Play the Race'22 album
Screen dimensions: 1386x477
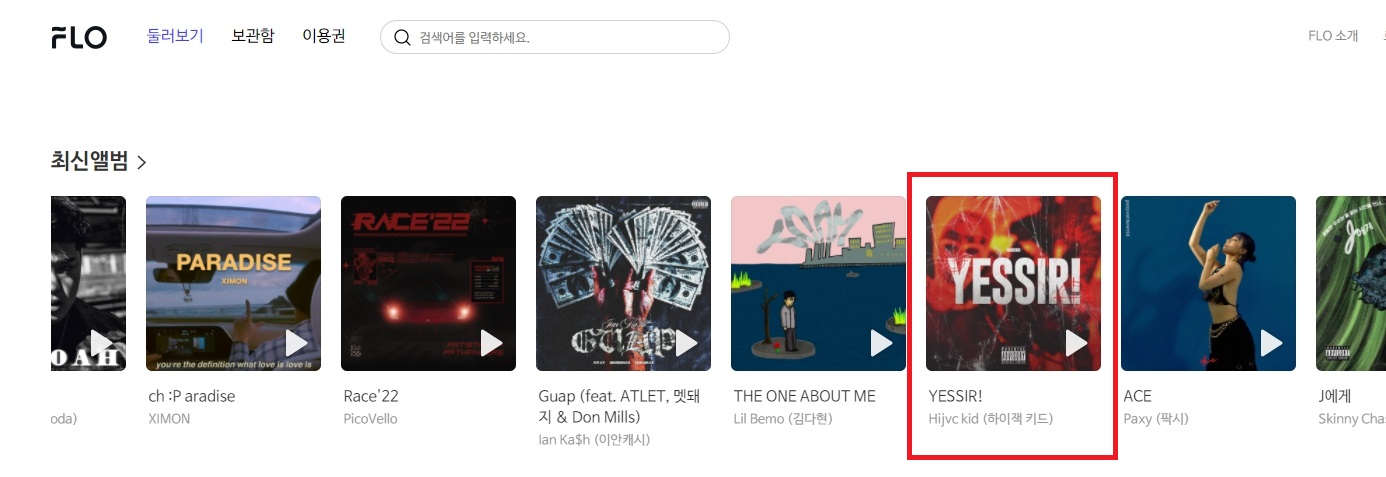(492, 343)
